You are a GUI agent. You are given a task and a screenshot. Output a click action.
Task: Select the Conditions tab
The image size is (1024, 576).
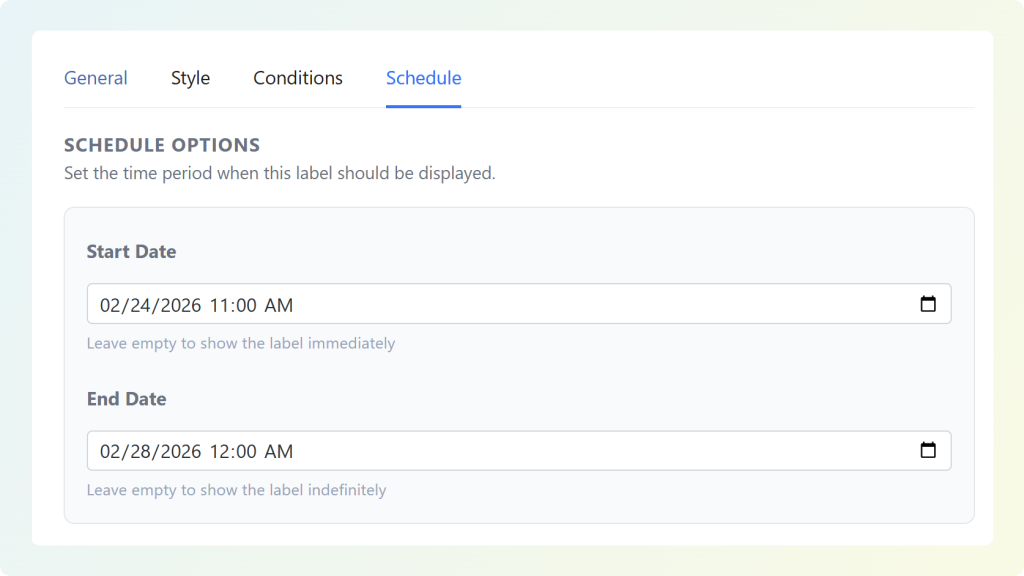[297, 77]
